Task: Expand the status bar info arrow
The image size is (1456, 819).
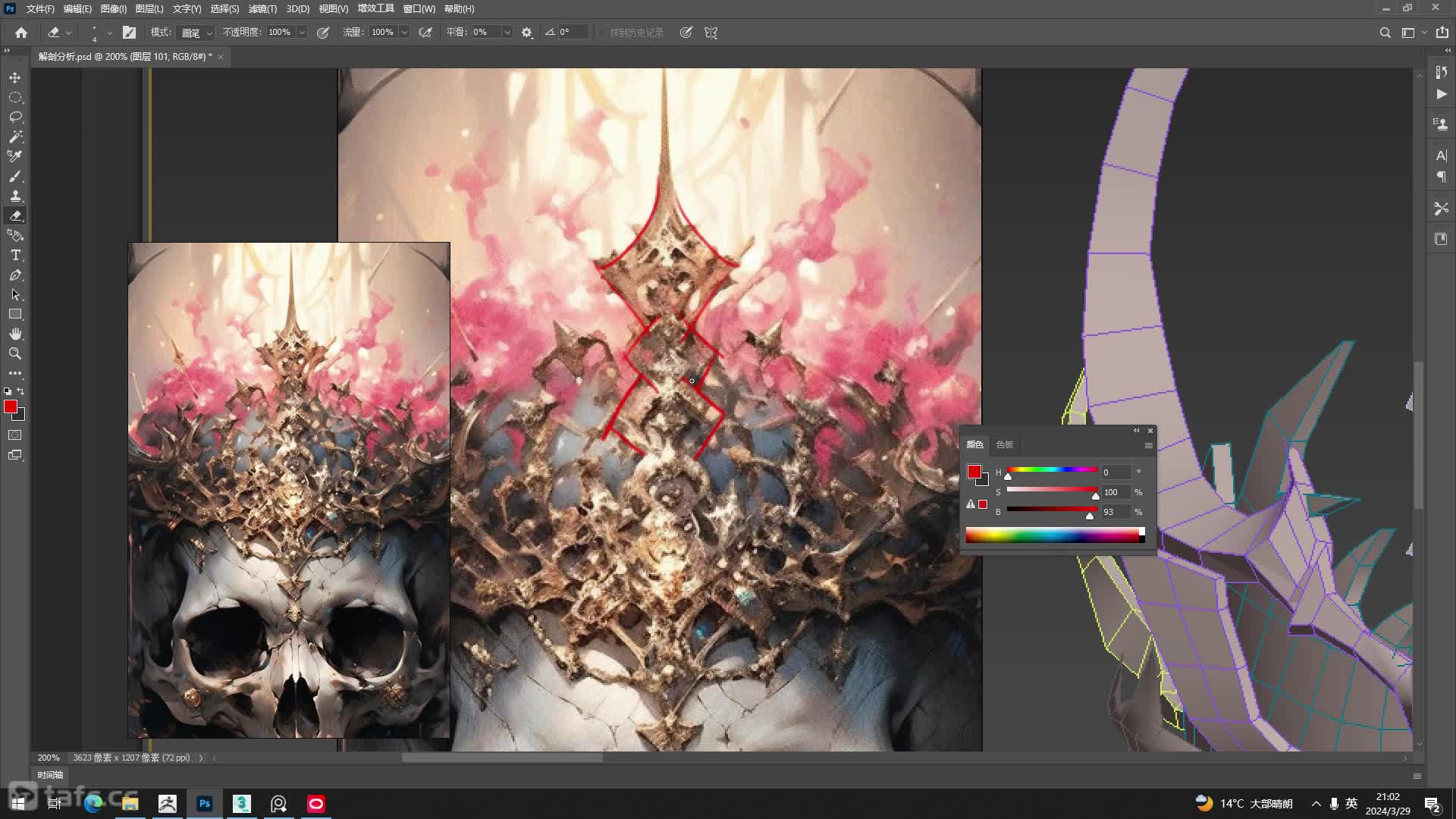Action: [201, 758]
